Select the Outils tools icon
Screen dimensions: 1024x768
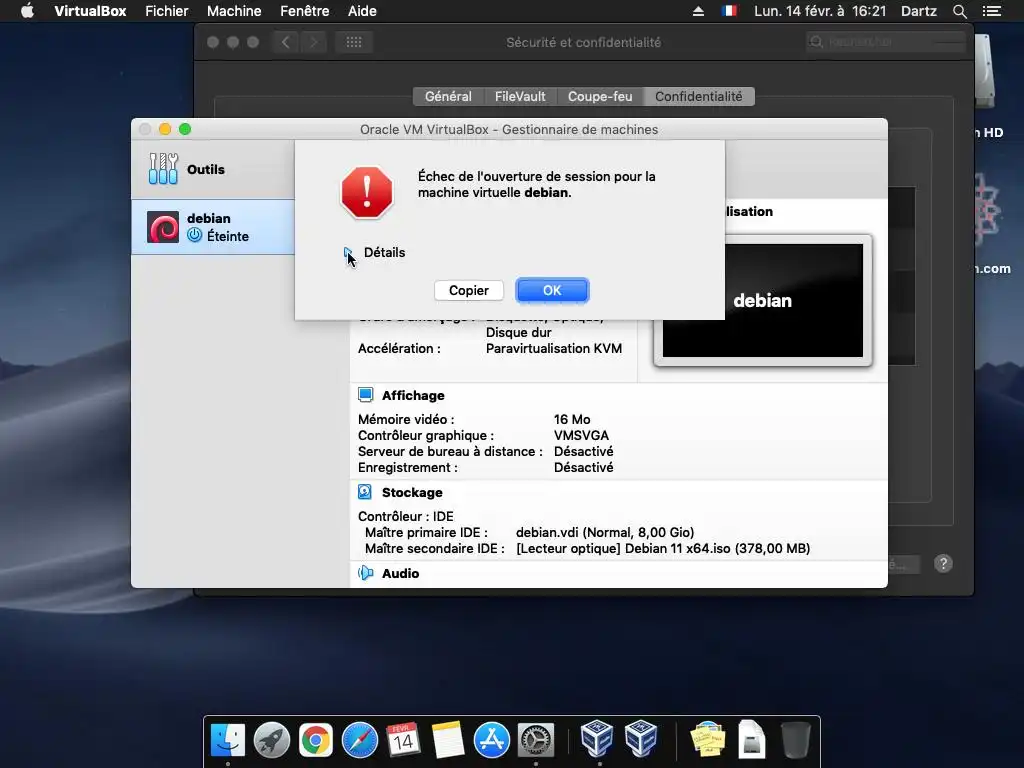pyautogui.click(x=163, y=168)
